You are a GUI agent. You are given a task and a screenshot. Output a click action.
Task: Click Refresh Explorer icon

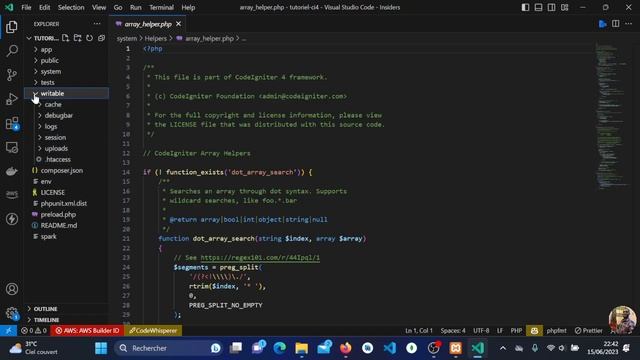click(x=89, y=38)
